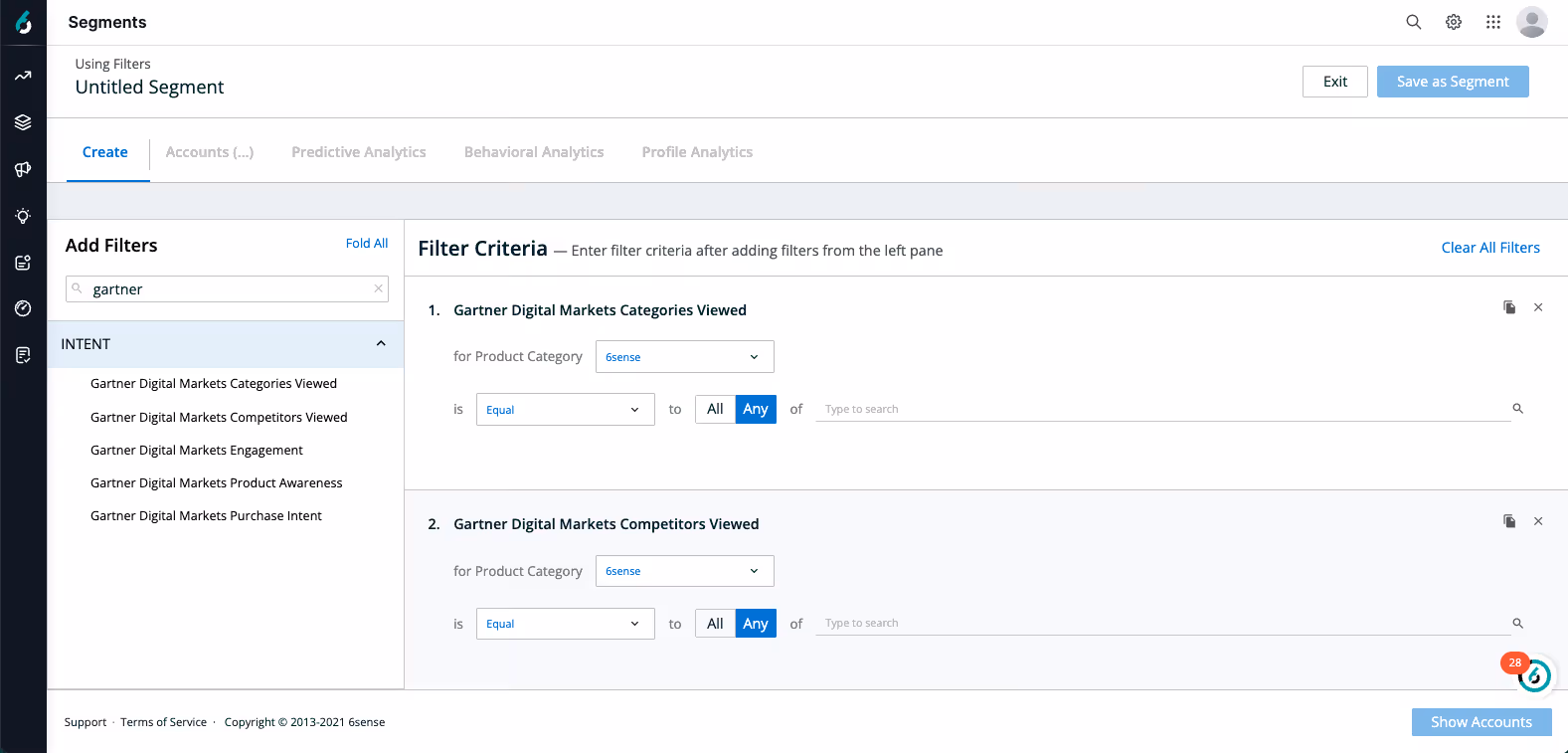The width and height of the screenshot is (1568, 753).
Task: Click the search magnifier in the header
Action: coord(1413,22)
